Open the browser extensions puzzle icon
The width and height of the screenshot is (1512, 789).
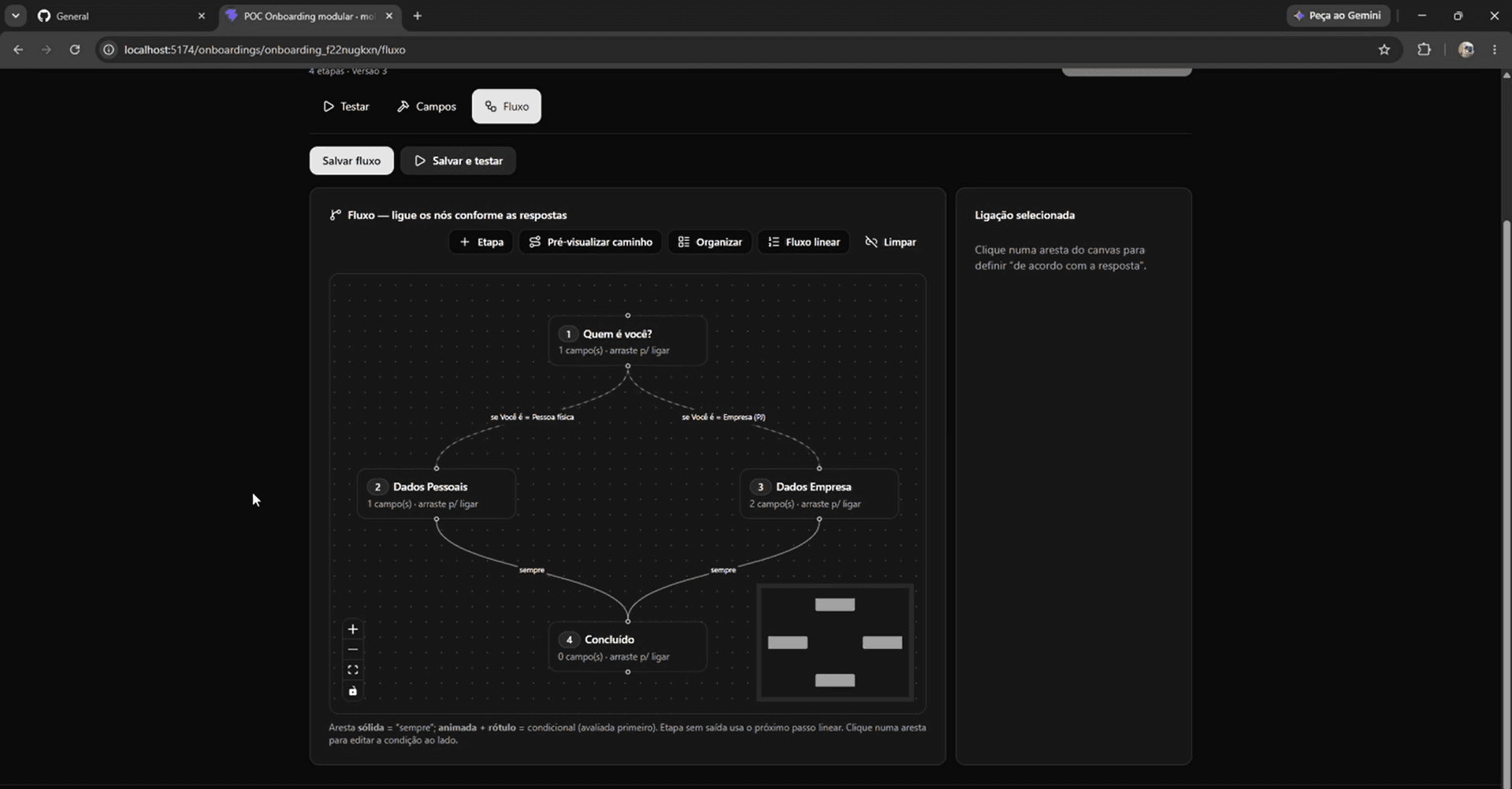[1424, 50]
